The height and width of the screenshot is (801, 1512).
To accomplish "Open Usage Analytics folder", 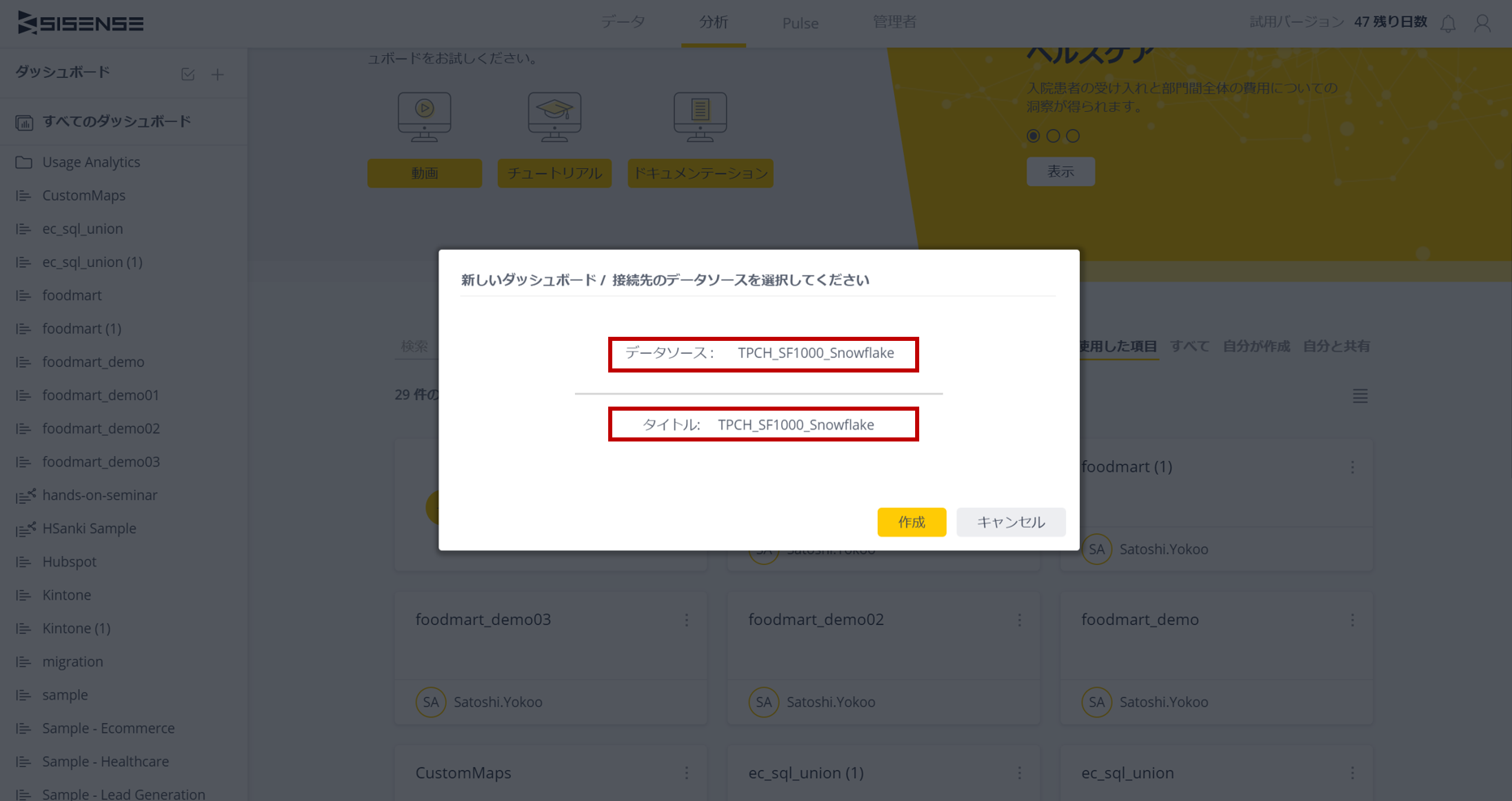I will tap(91, 162).
